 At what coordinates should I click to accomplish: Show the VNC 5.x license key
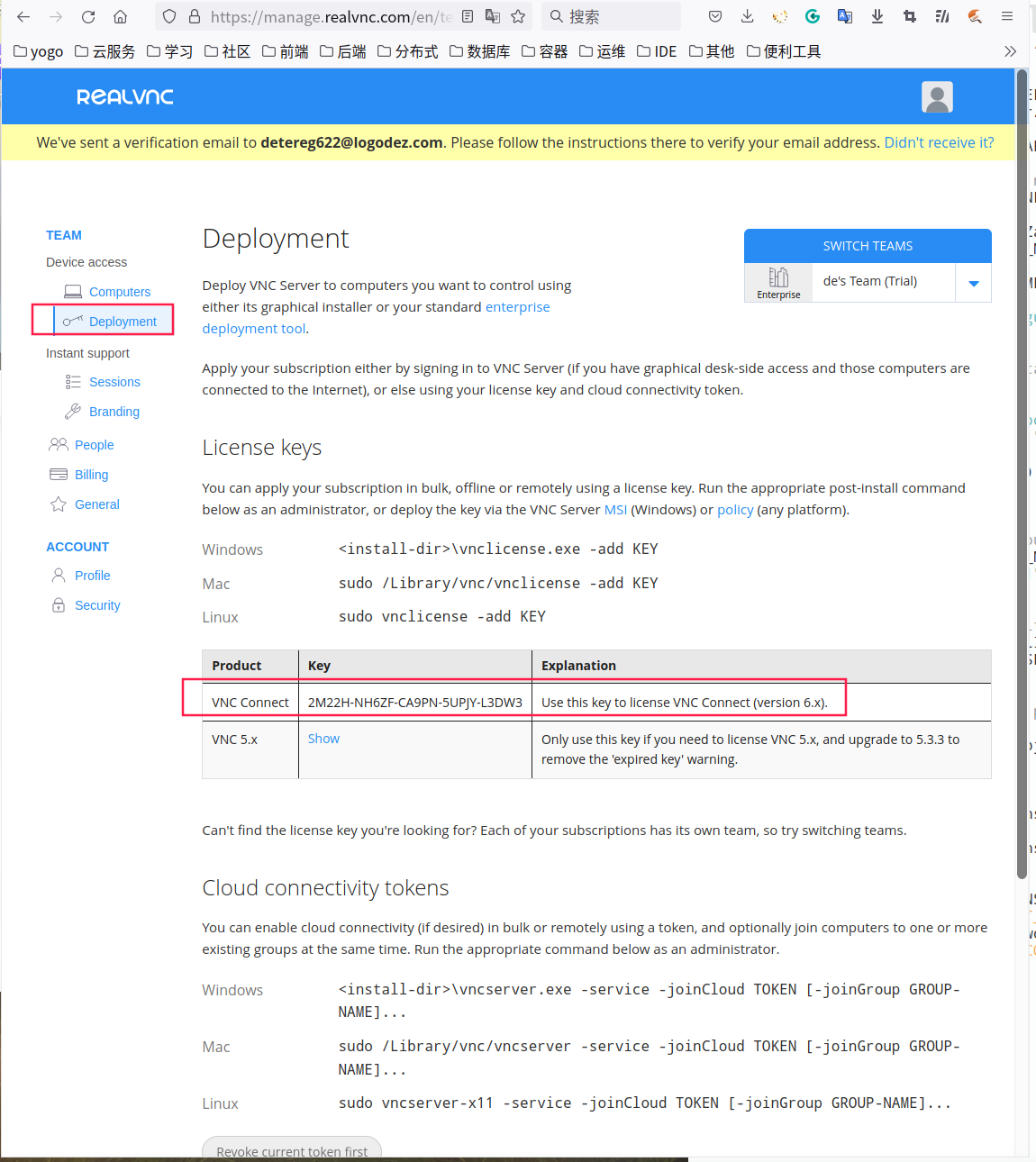coord(323,739)
